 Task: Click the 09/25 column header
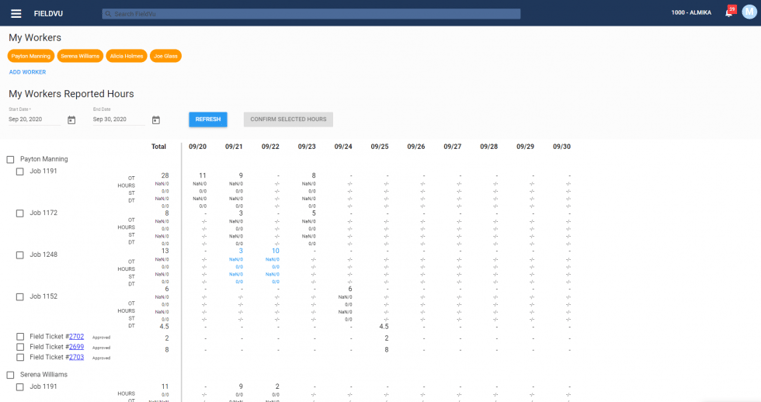click(380, 147)
